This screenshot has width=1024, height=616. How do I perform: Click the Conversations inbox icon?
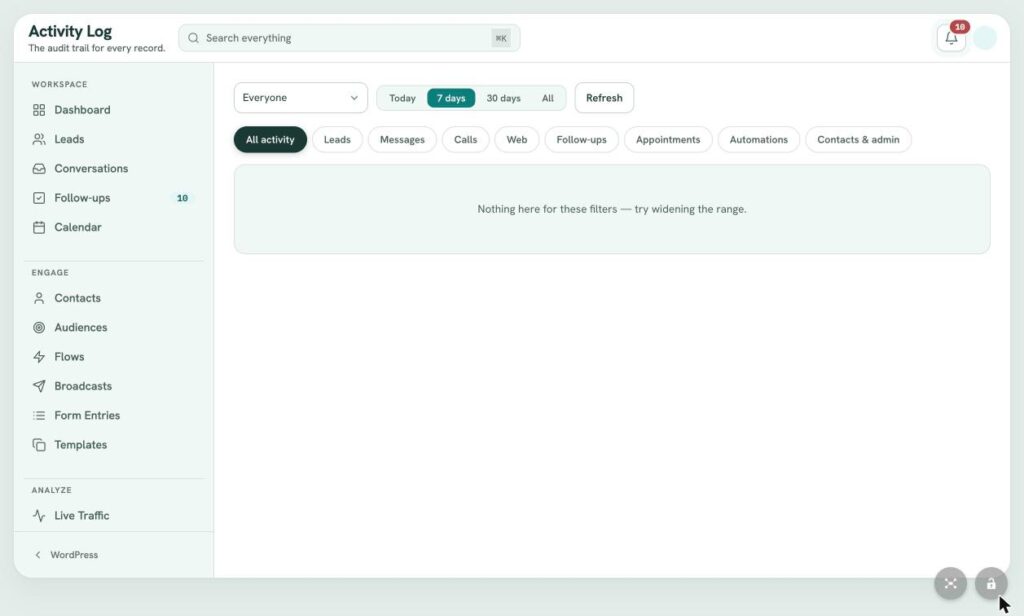[39, 169]
